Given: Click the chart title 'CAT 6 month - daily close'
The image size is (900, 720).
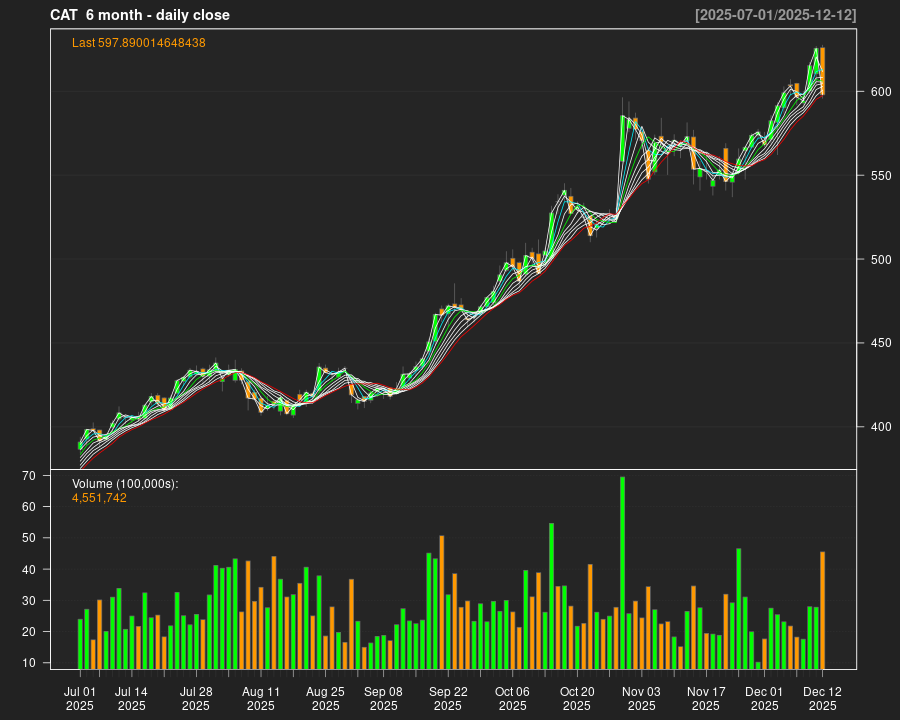Looking at the screenshot, I should click(140, 15).
